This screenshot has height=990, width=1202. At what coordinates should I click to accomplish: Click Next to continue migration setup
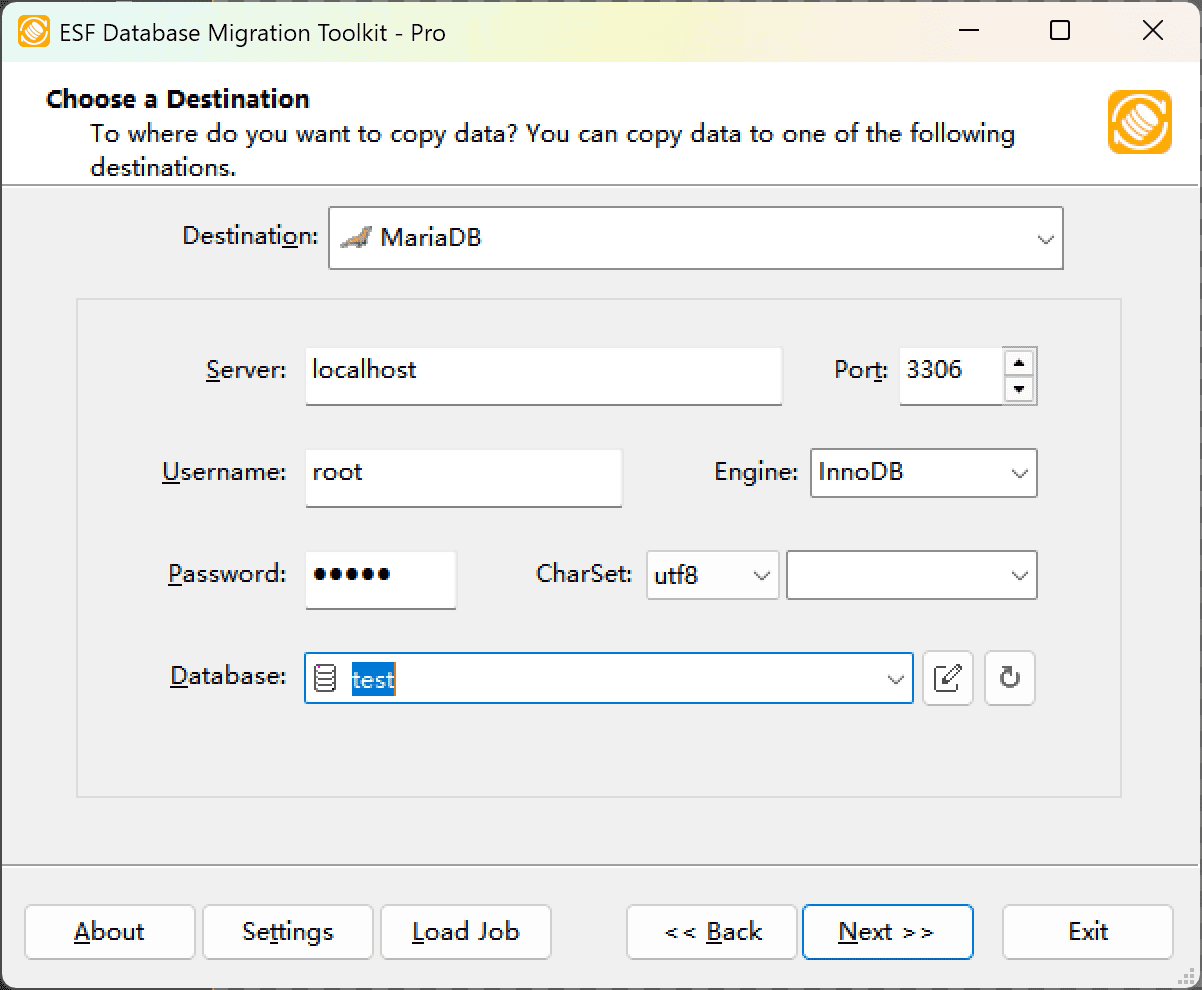click(x=887, y=932)
